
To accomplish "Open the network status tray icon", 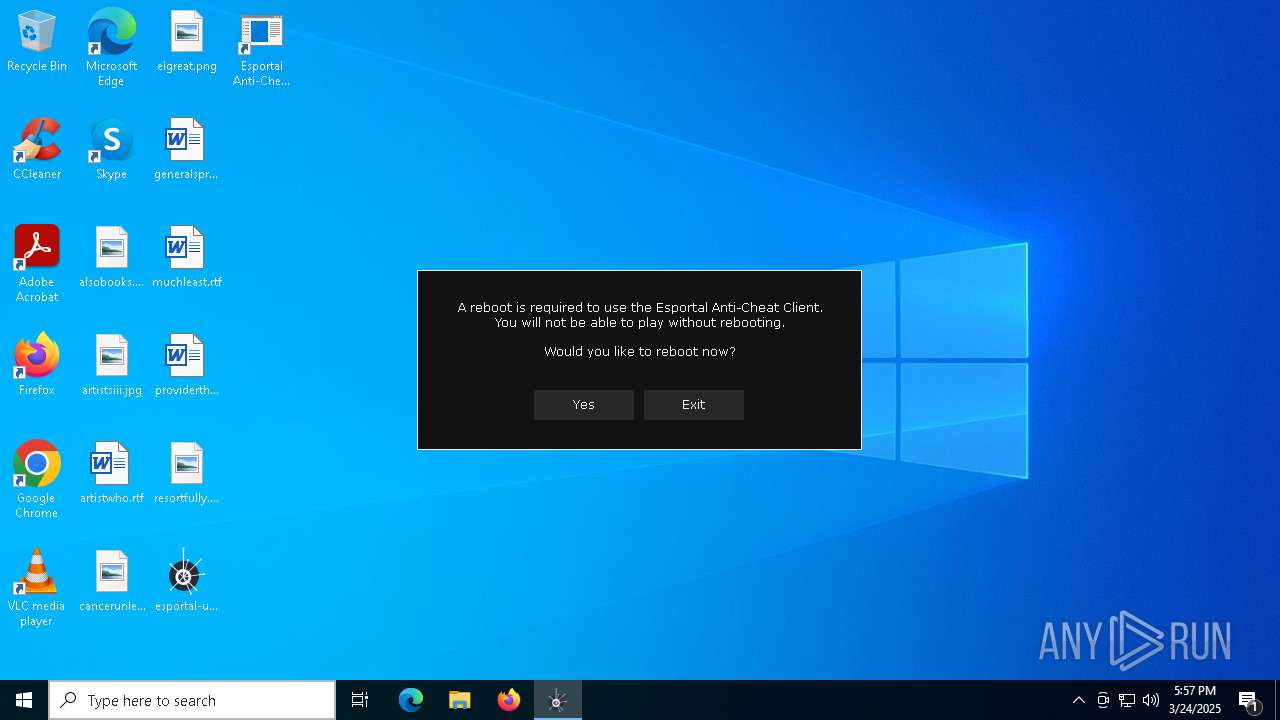I will [x=1127, y=700].
